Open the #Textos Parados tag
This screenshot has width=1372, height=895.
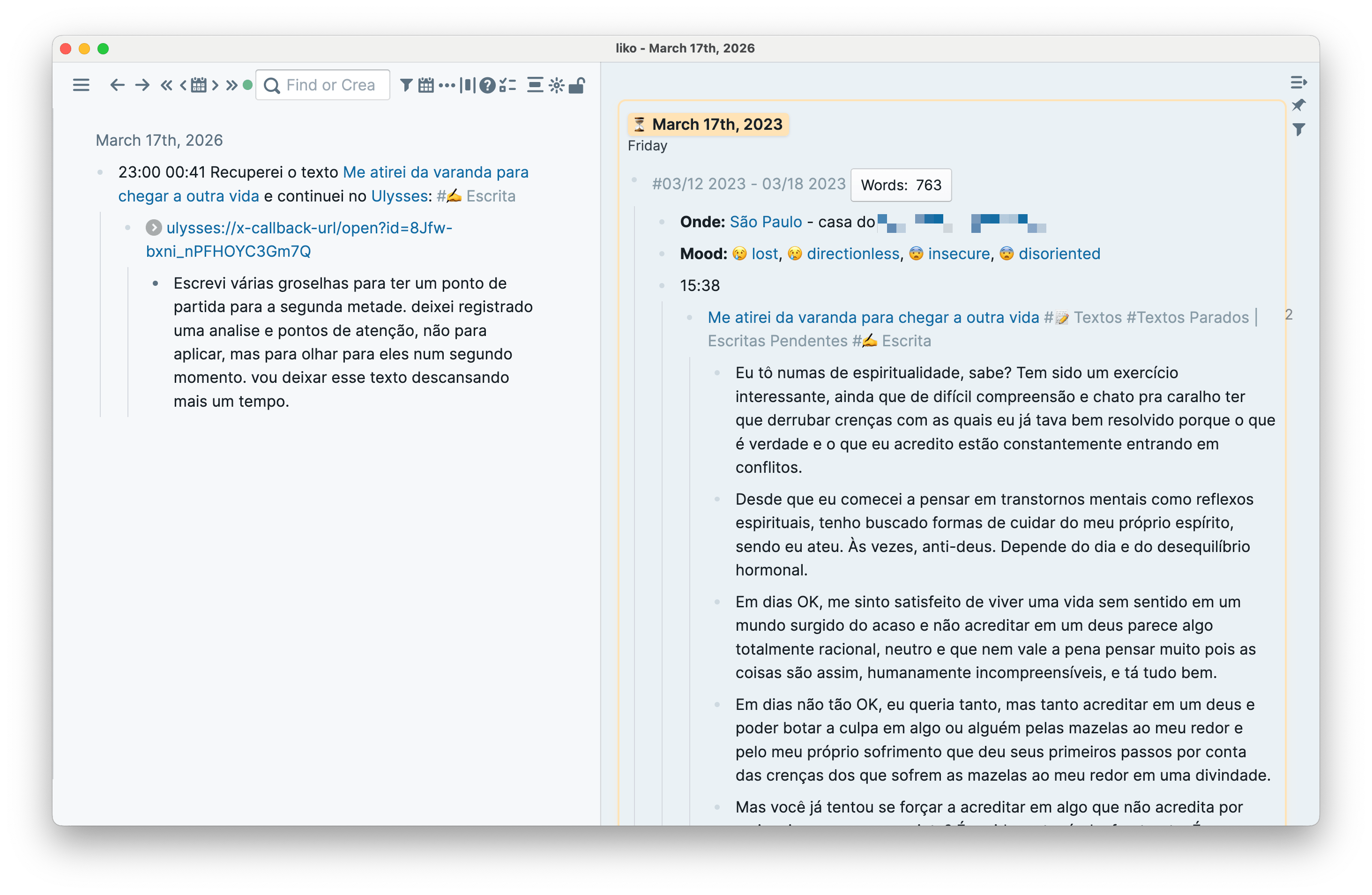coord(1187,317)
